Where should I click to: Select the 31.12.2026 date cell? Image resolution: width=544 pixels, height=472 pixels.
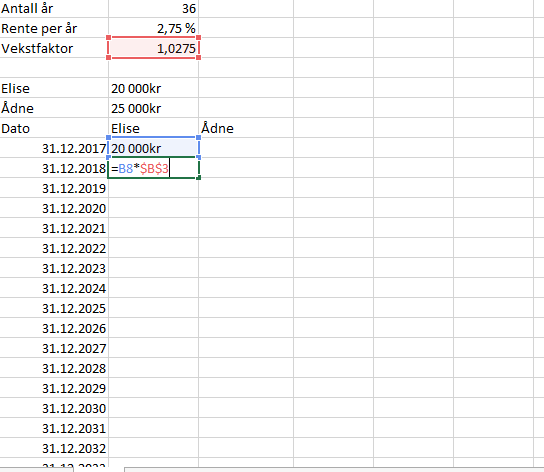[54, 328]
